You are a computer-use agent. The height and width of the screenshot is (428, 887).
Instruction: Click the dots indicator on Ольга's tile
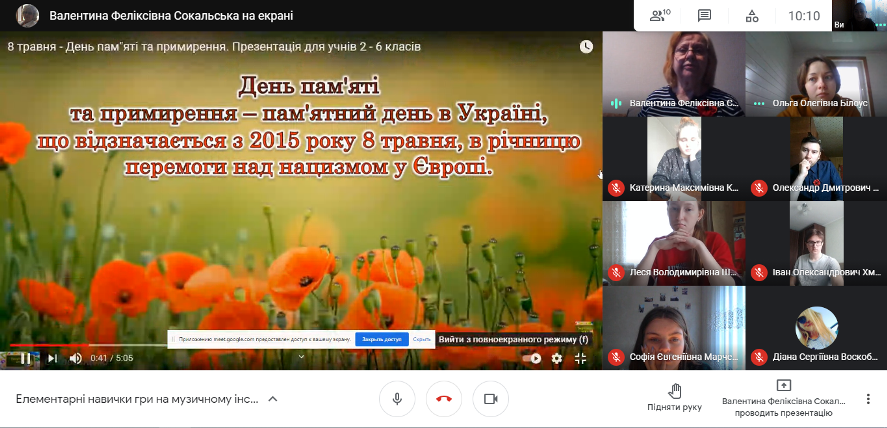759,103
